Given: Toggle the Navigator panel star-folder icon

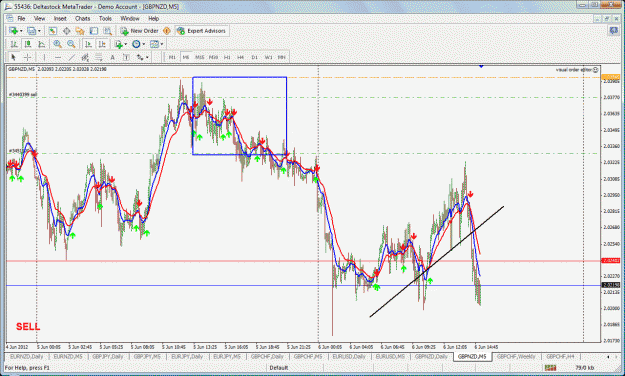Looking at the screenshot, I should point(80,31).
